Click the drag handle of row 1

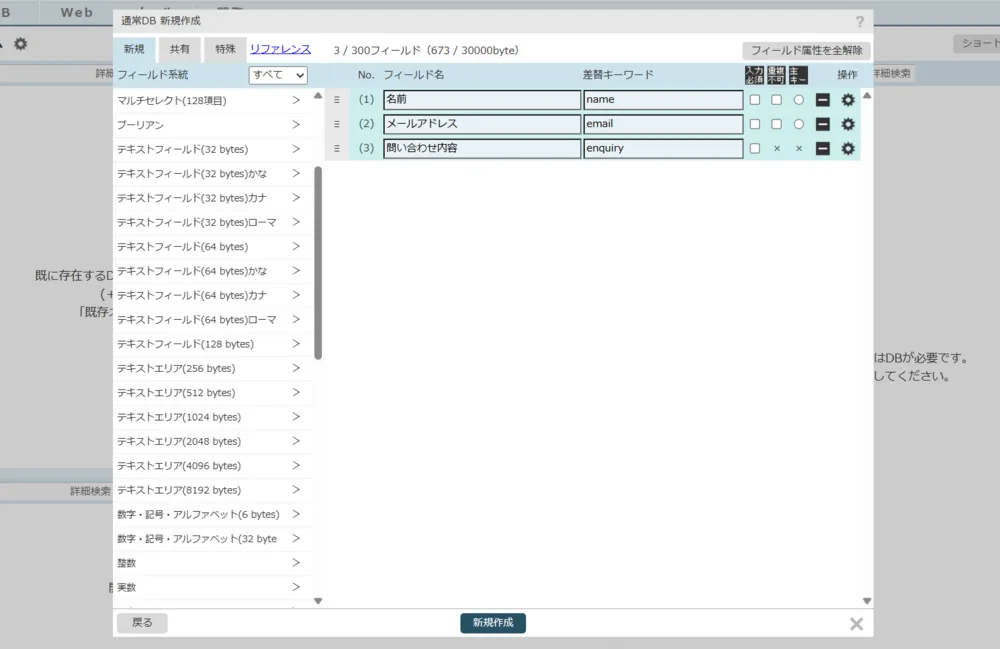(337, 100)
